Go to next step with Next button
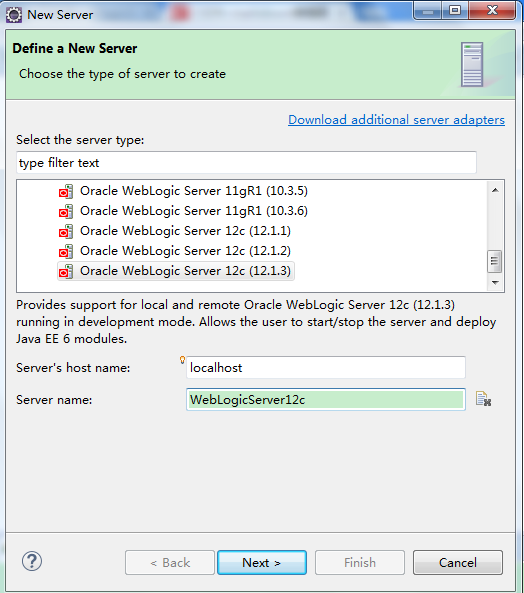The image size is (524, 593). point(262,562)
